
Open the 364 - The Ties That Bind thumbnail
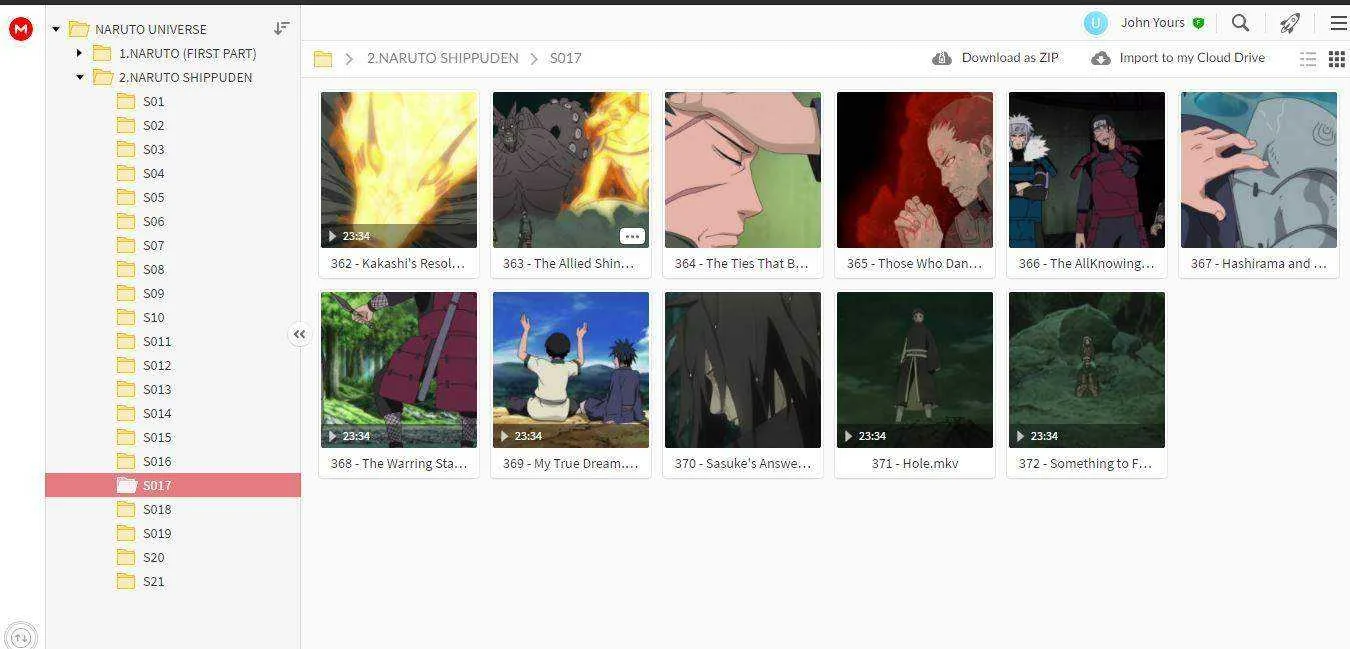pos(743,170)
